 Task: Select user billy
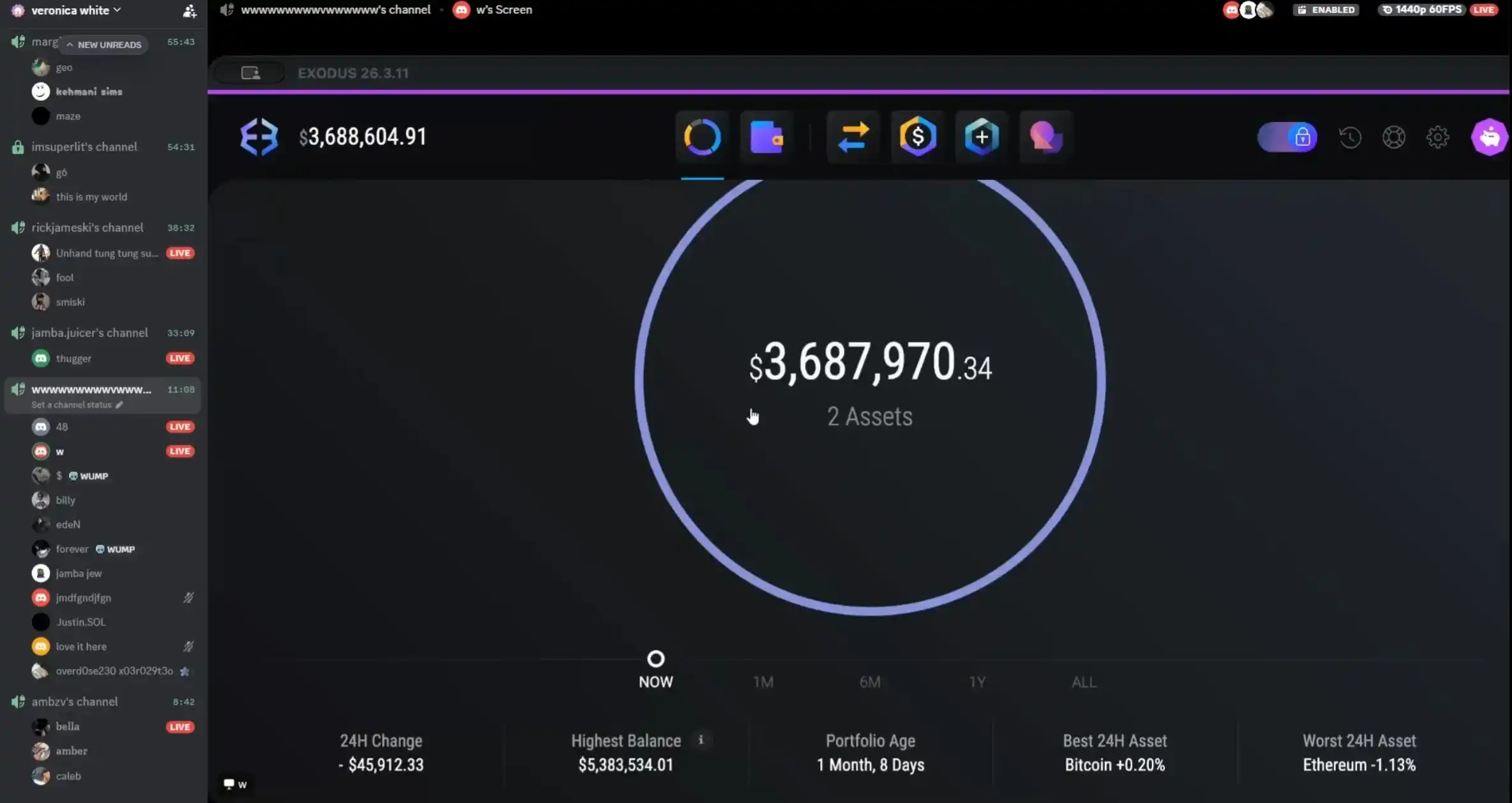click(65, 500)
